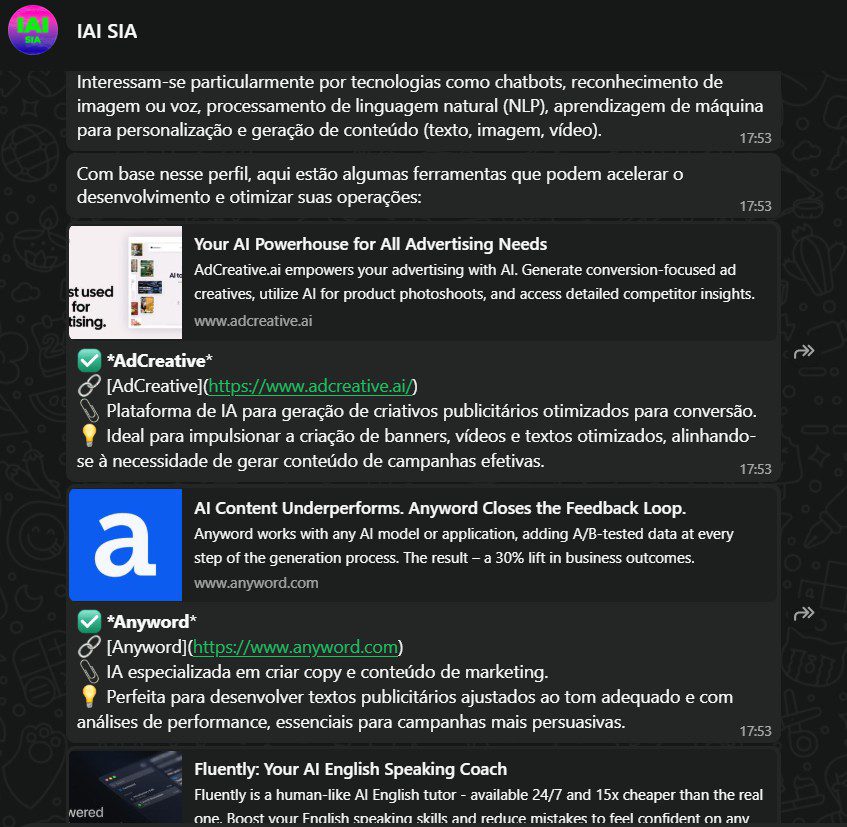Forward the Anyword message using arrow icon

804,614
